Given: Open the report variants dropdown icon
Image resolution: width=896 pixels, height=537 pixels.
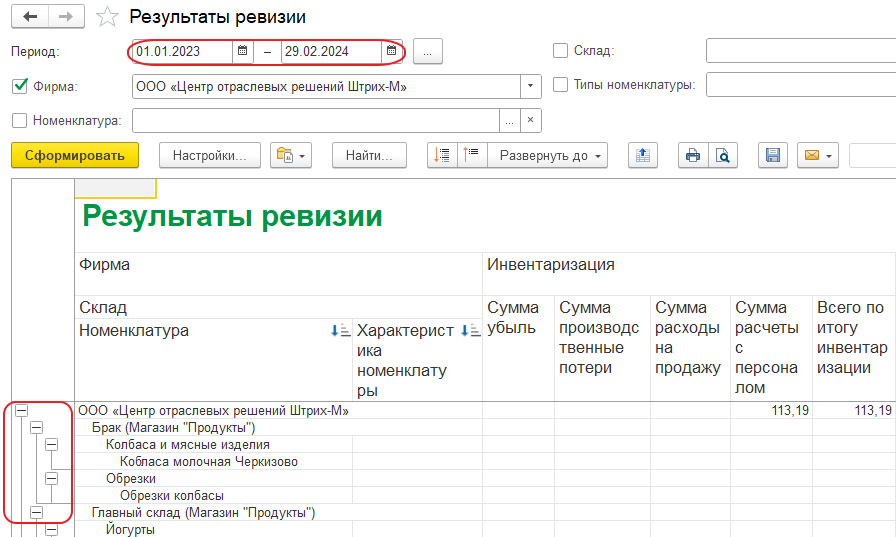Looking at the screenshot, I should 291,155.
